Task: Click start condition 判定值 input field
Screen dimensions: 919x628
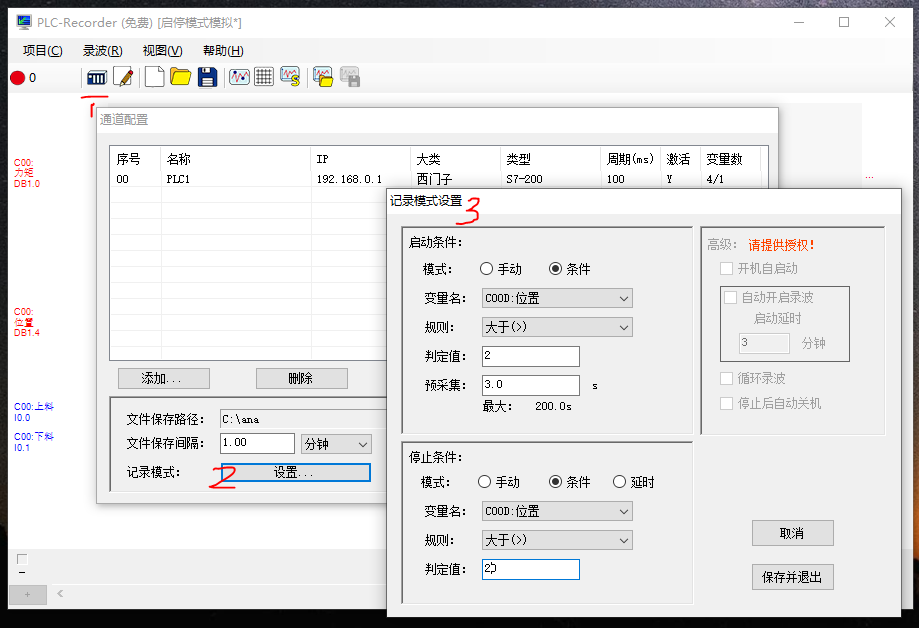Action: click(x=531, y=356)
